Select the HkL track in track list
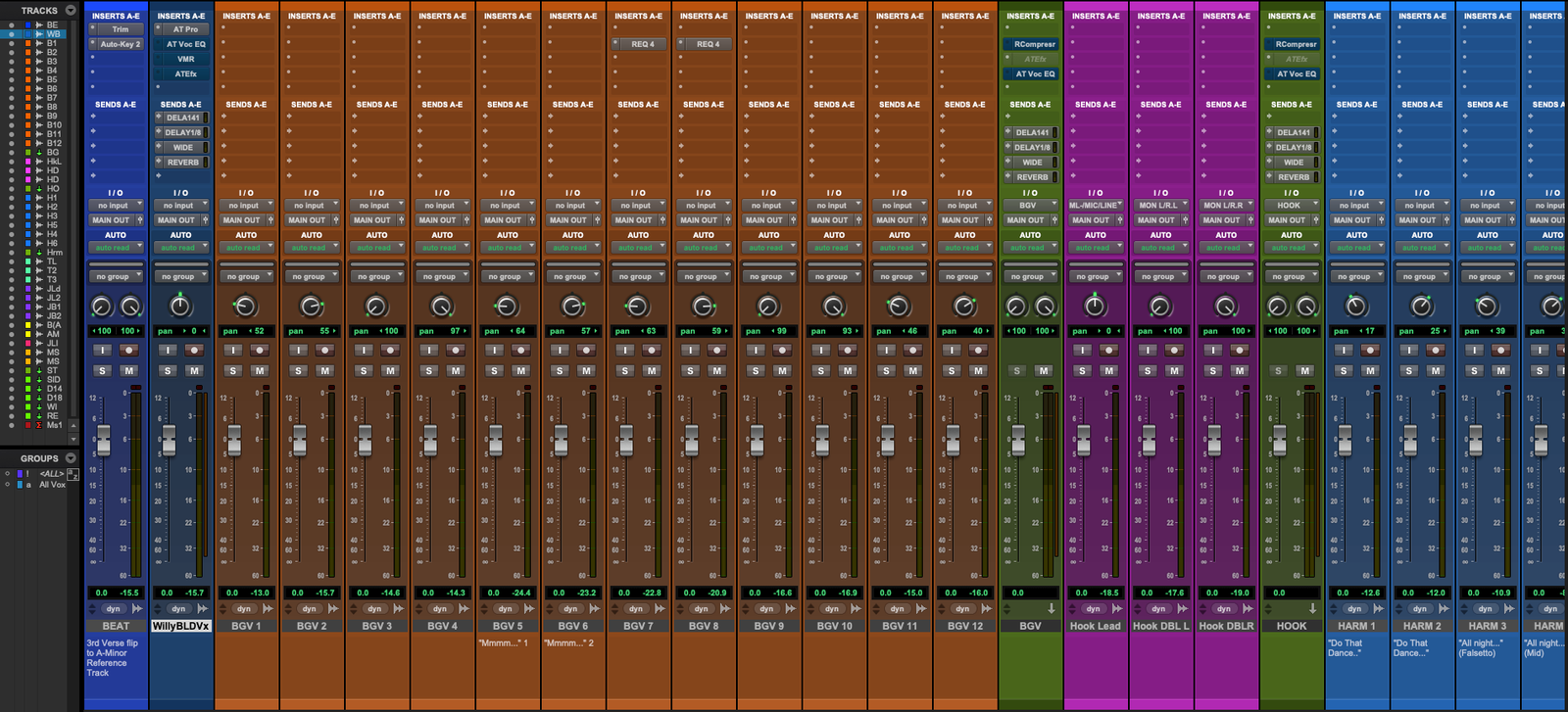This screenshot has height=712, width=1568. click(54, 162)
